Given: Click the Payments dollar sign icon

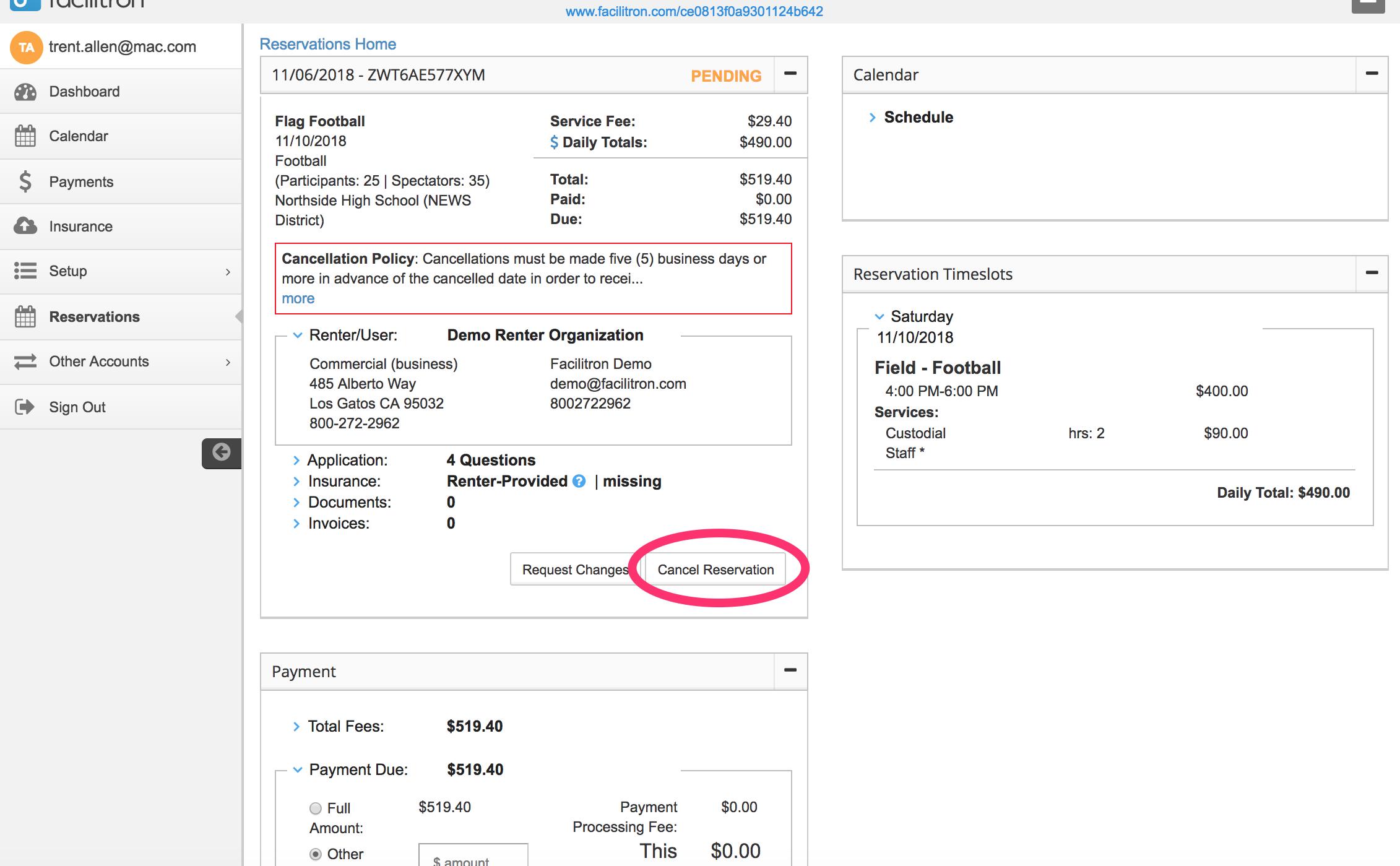Looking at the screenshot, I should click(25, 181).
